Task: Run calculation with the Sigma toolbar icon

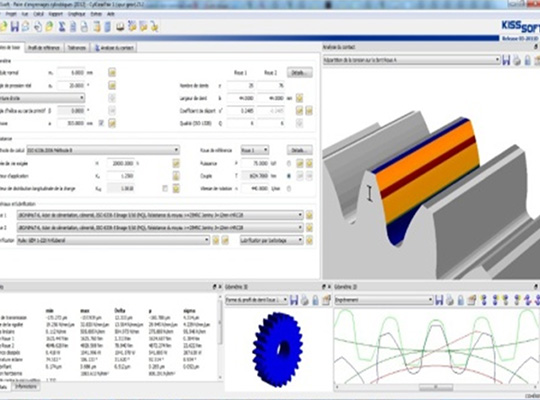Action: [62, 27]
